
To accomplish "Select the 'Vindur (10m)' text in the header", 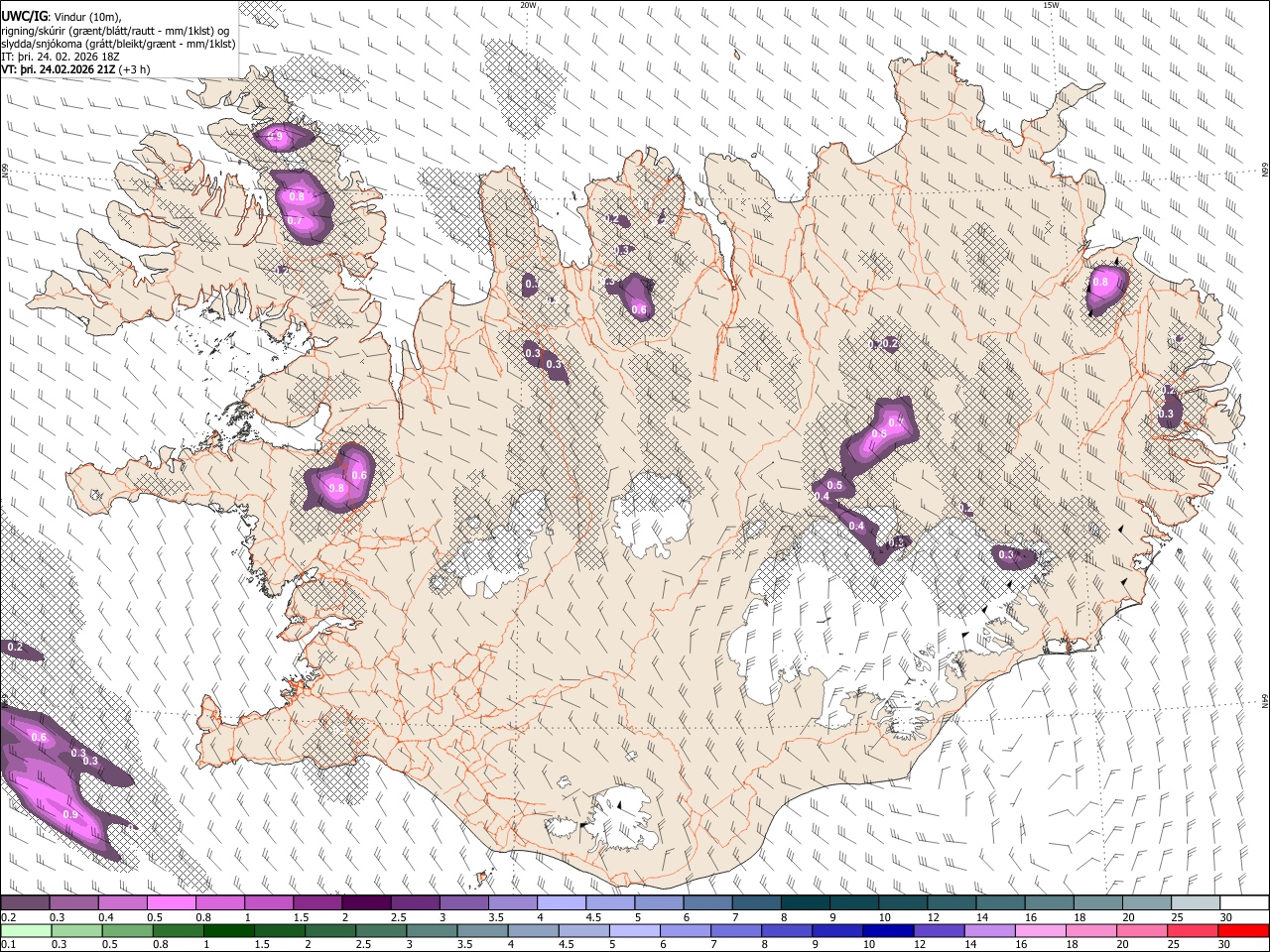I will tap(84, 18).
